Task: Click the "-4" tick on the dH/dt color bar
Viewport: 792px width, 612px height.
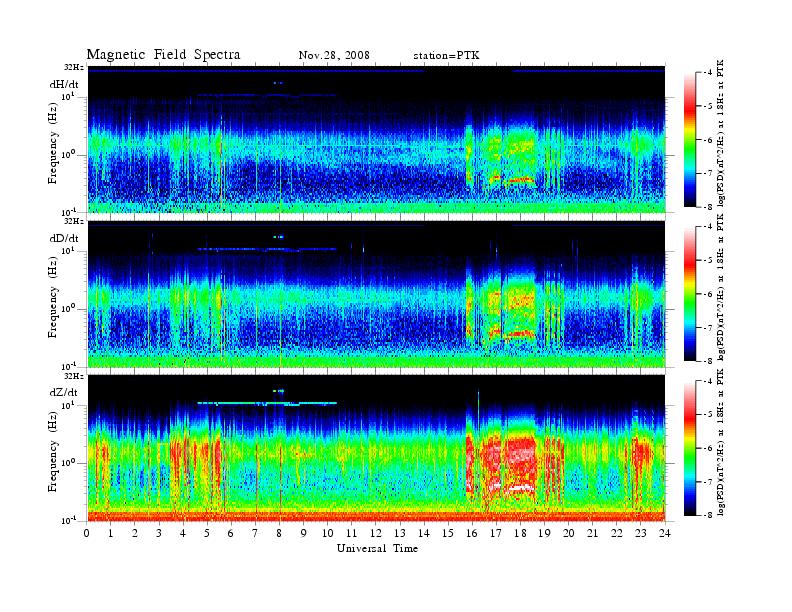Action: coord(709,73)
